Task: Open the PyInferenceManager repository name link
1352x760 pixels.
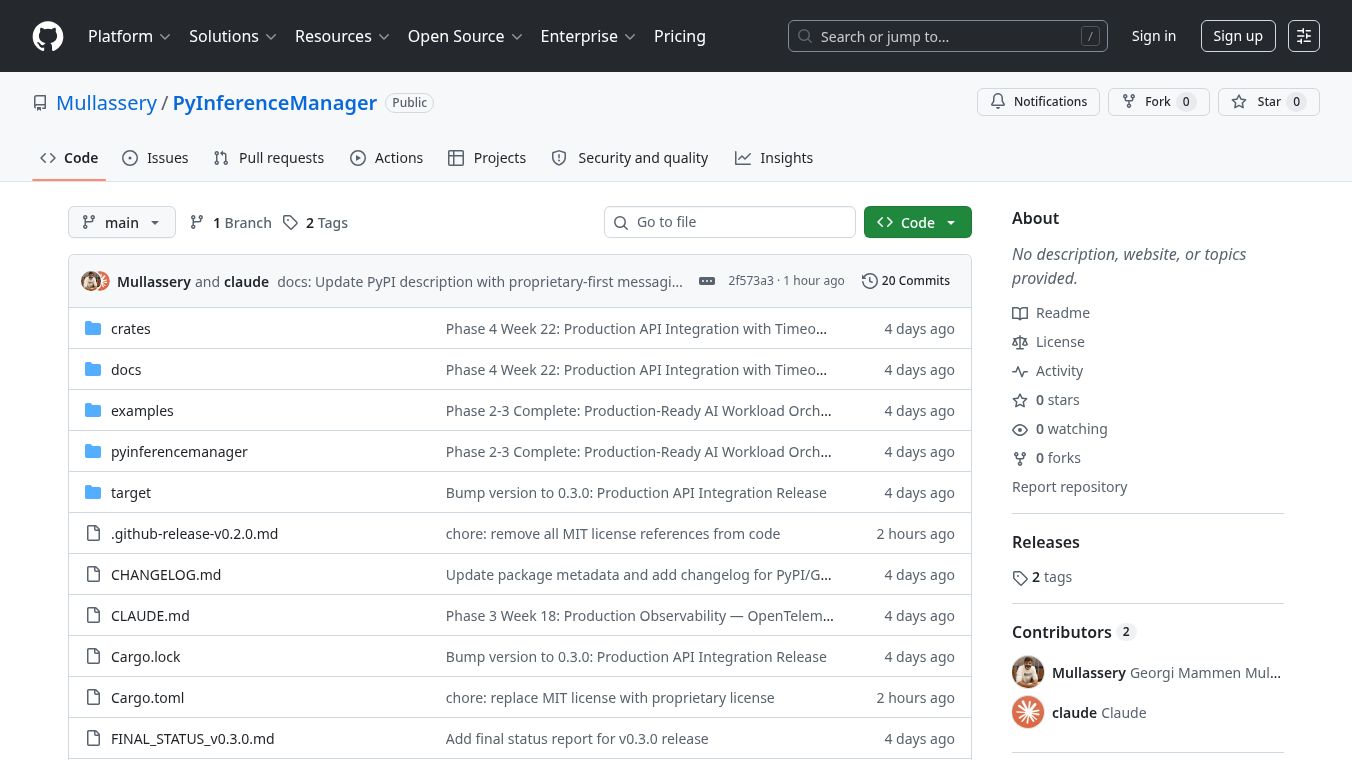Action: [x=275, y=103]
